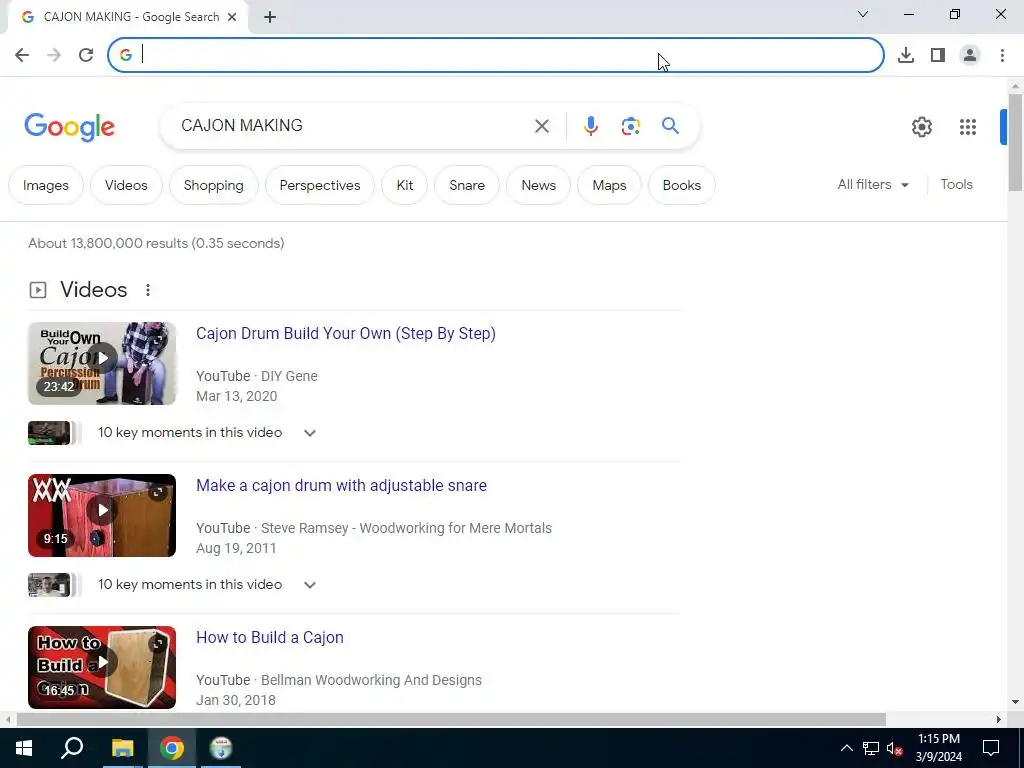Toggle the Chrome side panel icon
This screenshot has width=1024, height=768.
pyautogui.click(x=938, y=55)
